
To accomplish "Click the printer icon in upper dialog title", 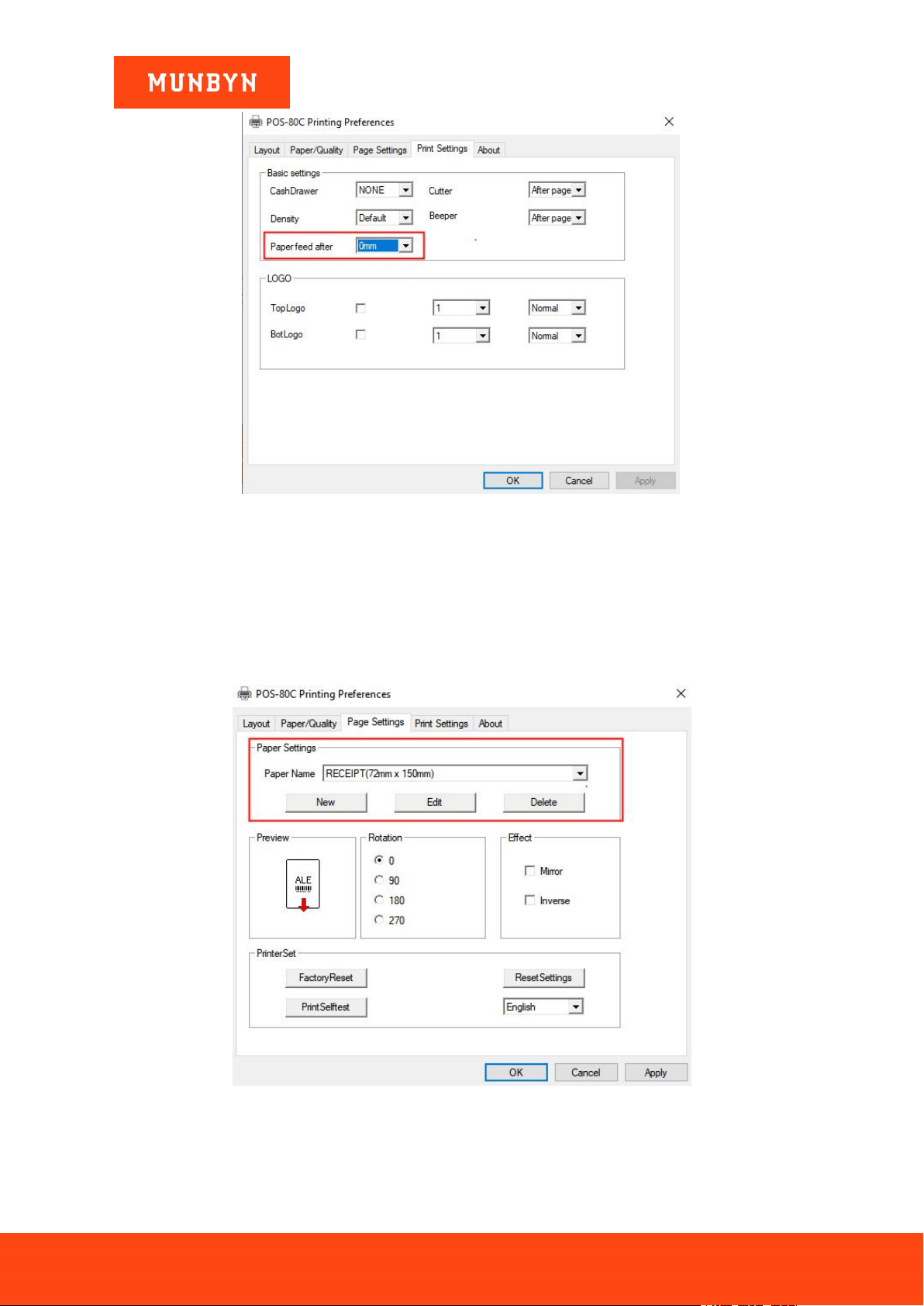I will (x=256, y=122).
